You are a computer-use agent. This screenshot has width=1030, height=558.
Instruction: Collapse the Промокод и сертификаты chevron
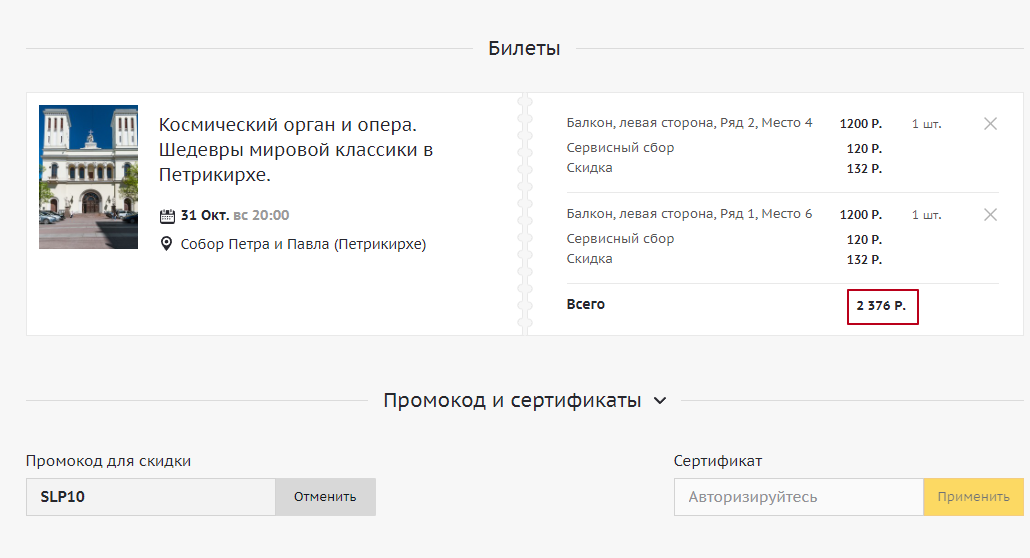[659, 401]
